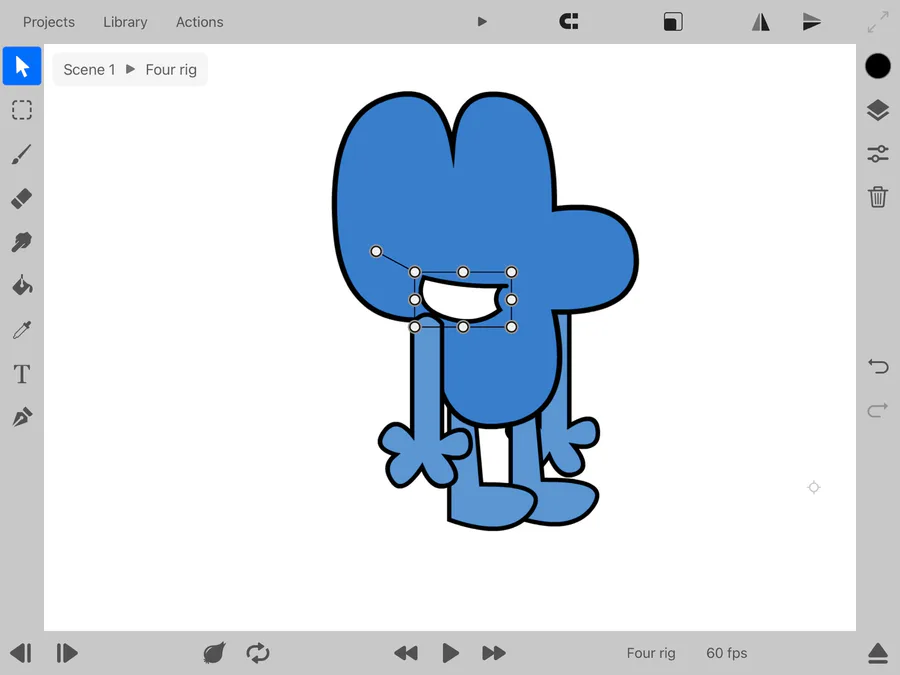
Task: Go back to Scene 1 breadcrumb
Action: (89, 69)
